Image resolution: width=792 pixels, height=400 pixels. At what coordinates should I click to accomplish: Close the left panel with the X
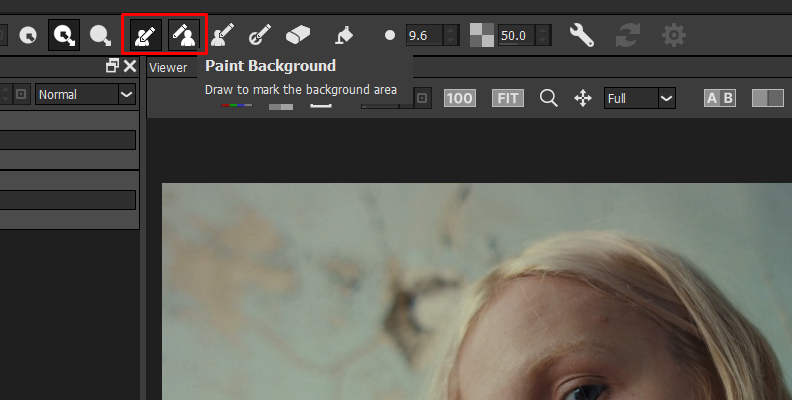(x=130, y=66)
